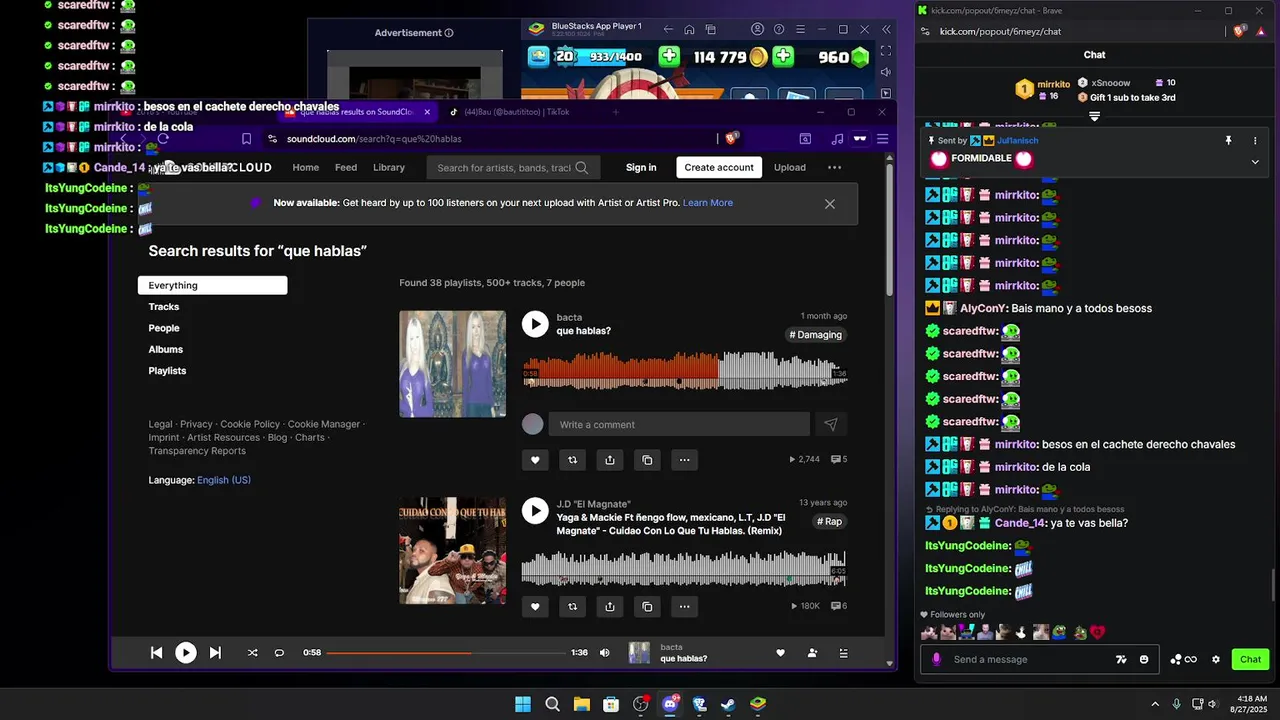Mute volume in SoundCloud player bar
Screen dimensions: 1280x720
(x=604, y=653)
